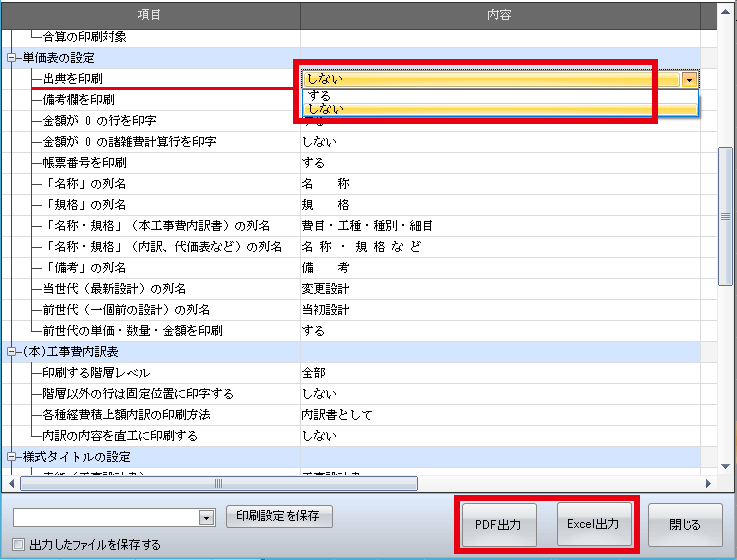Click the vertical scrollbar thumb
The height and width of the screenshot is (560, 737).
725,218
